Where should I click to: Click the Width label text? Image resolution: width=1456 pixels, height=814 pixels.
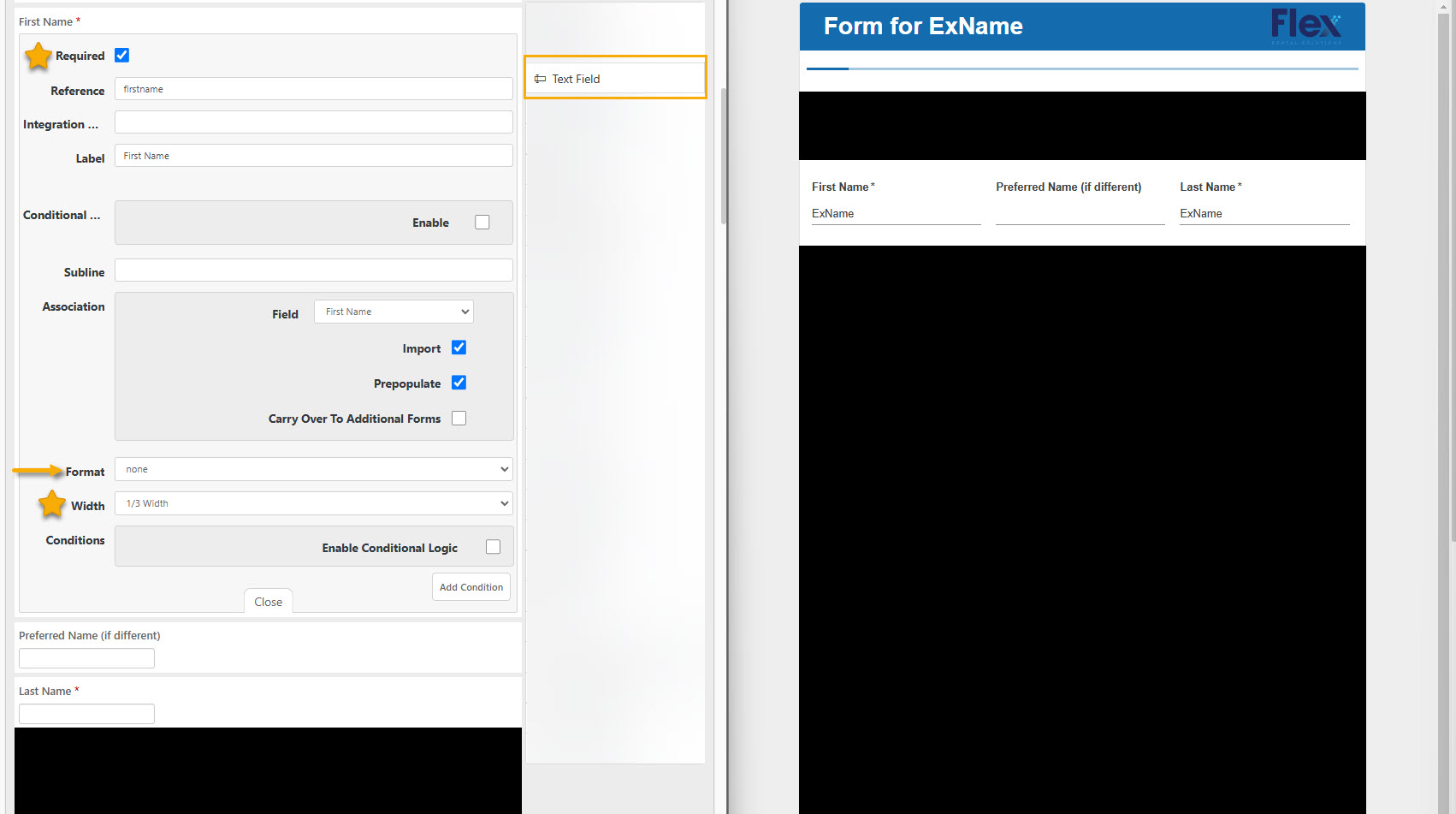click(x=88, y=506)
